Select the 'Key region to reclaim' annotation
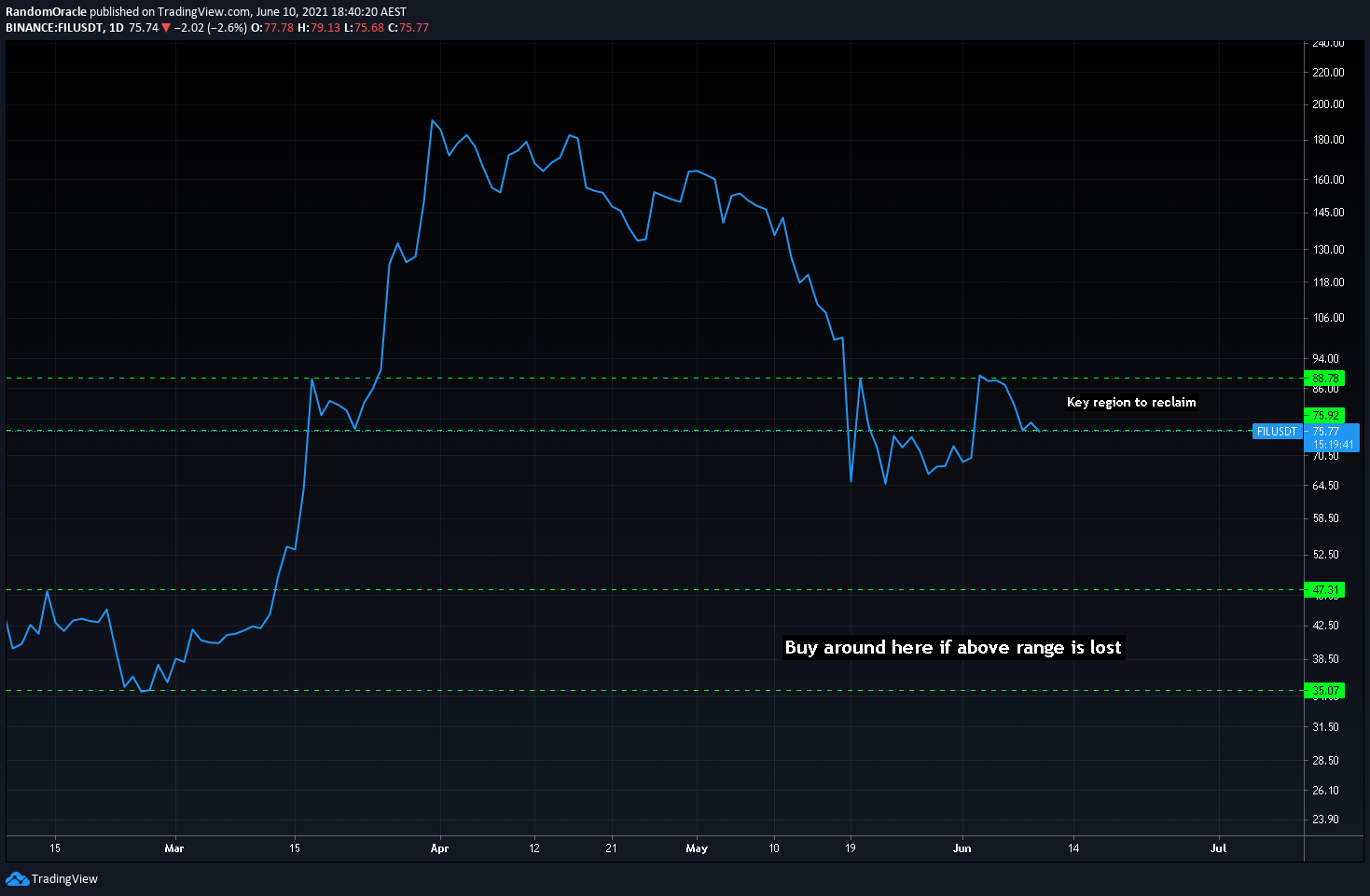Screen dimensions: 1370x896 coord(1131,402)
